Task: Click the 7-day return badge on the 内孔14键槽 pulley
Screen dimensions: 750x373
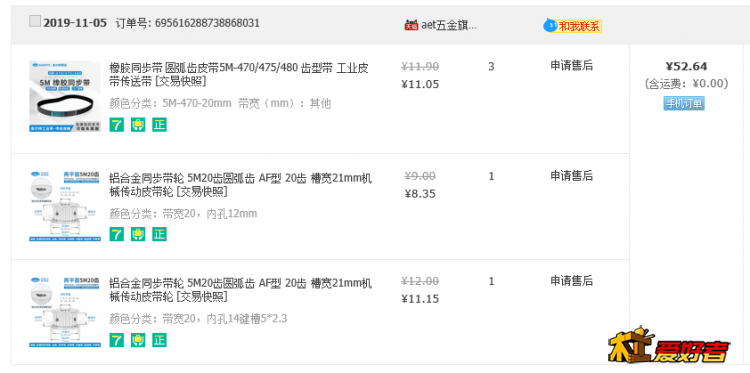Action: click(x=116, y=340)
